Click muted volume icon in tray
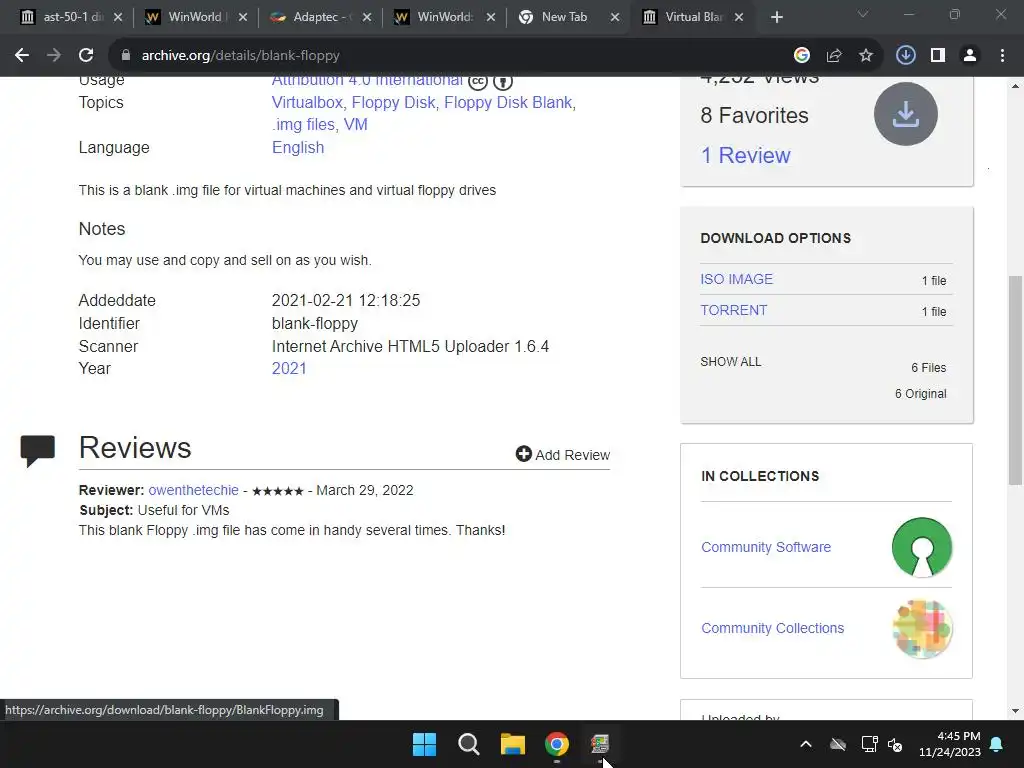Image resolution: width=1024 pixels, height=768 pixels. click(x=895, y=744)
